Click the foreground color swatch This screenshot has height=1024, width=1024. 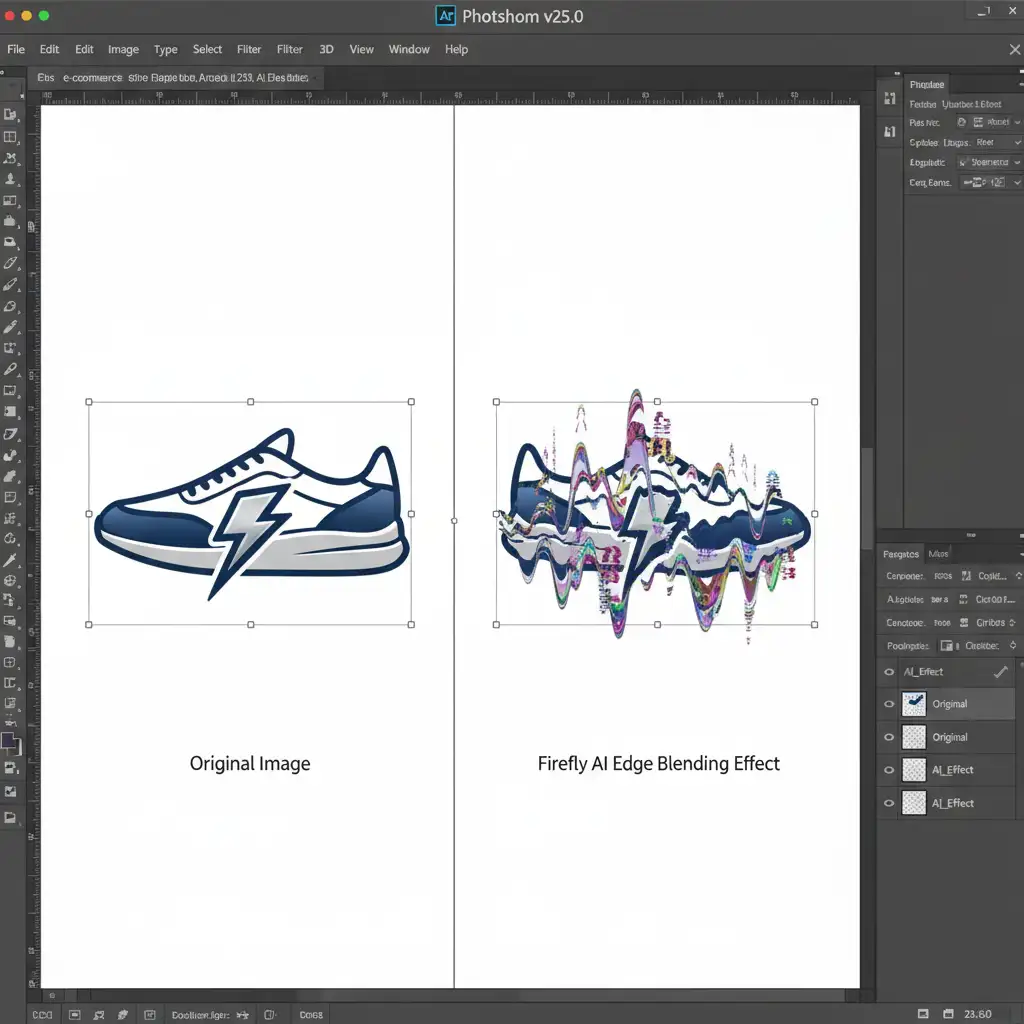pos(9,741)
